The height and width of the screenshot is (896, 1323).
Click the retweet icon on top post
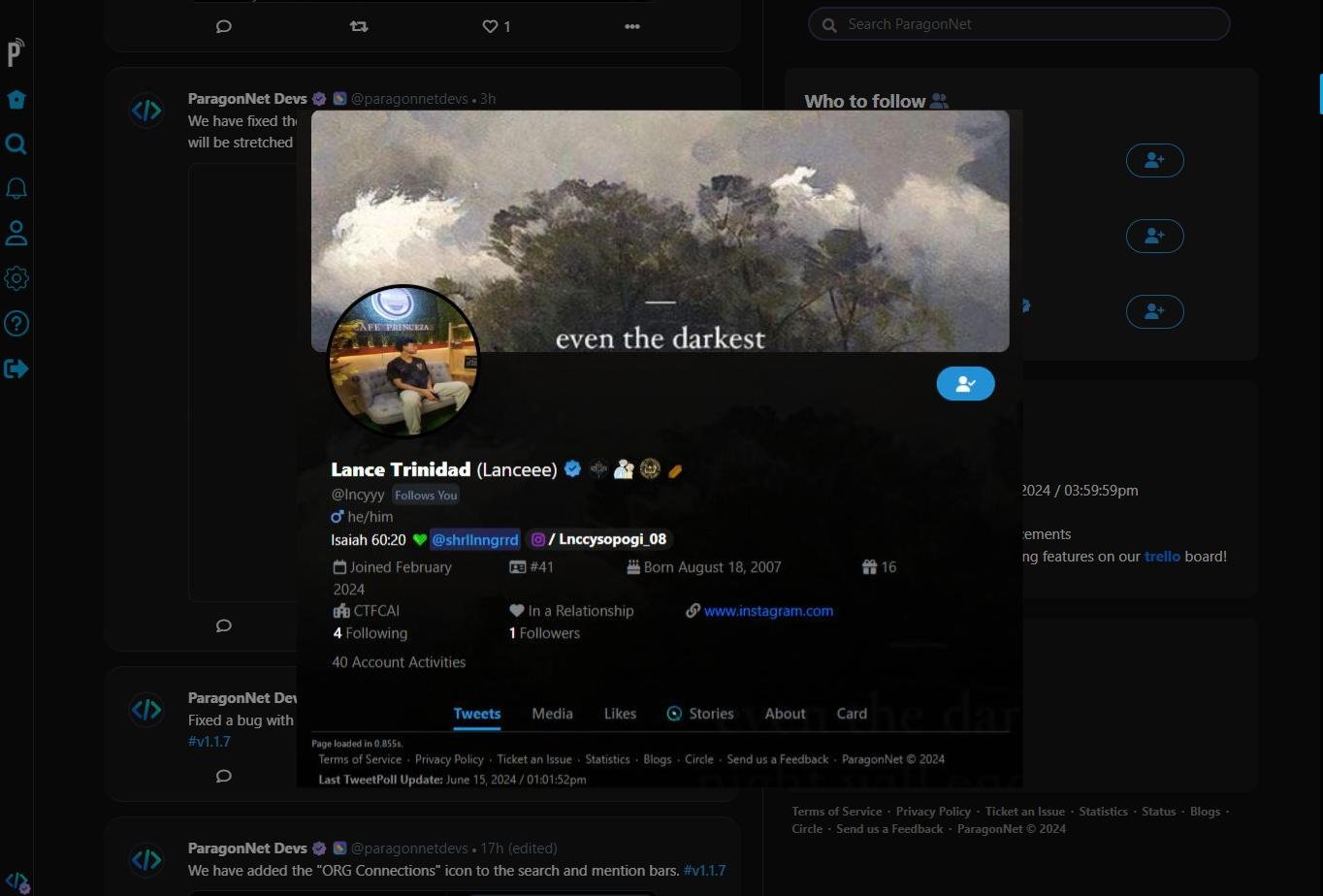point(359,26)
